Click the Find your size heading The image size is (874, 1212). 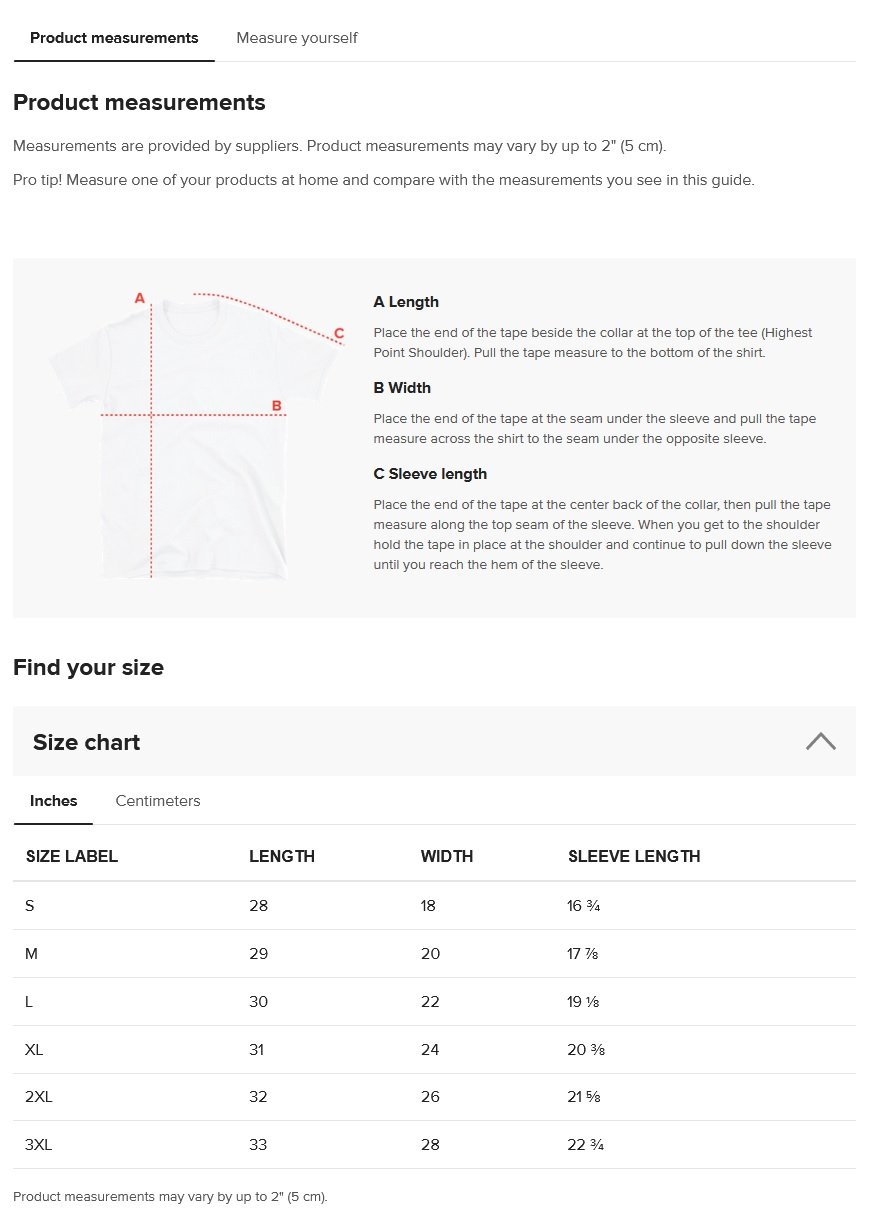88,667
